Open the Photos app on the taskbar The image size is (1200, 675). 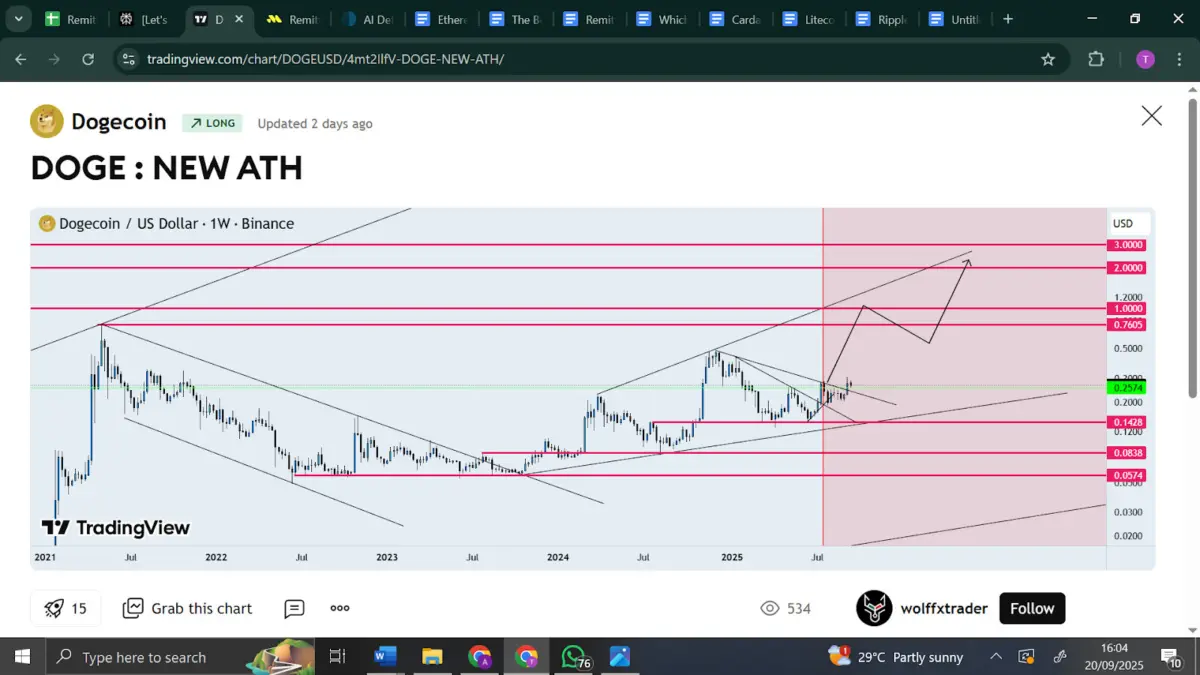coord(620,657)
